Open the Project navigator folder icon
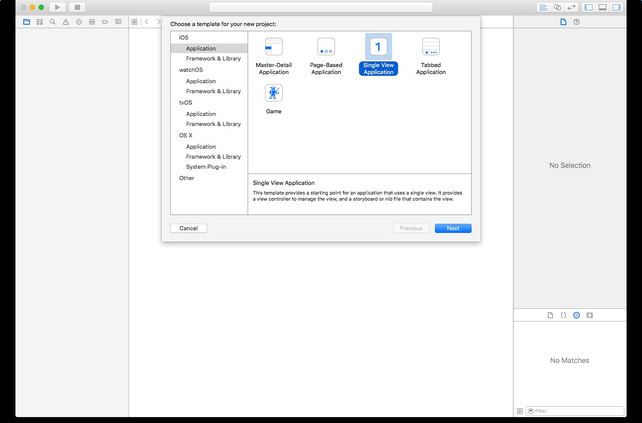 pos(27,22)
